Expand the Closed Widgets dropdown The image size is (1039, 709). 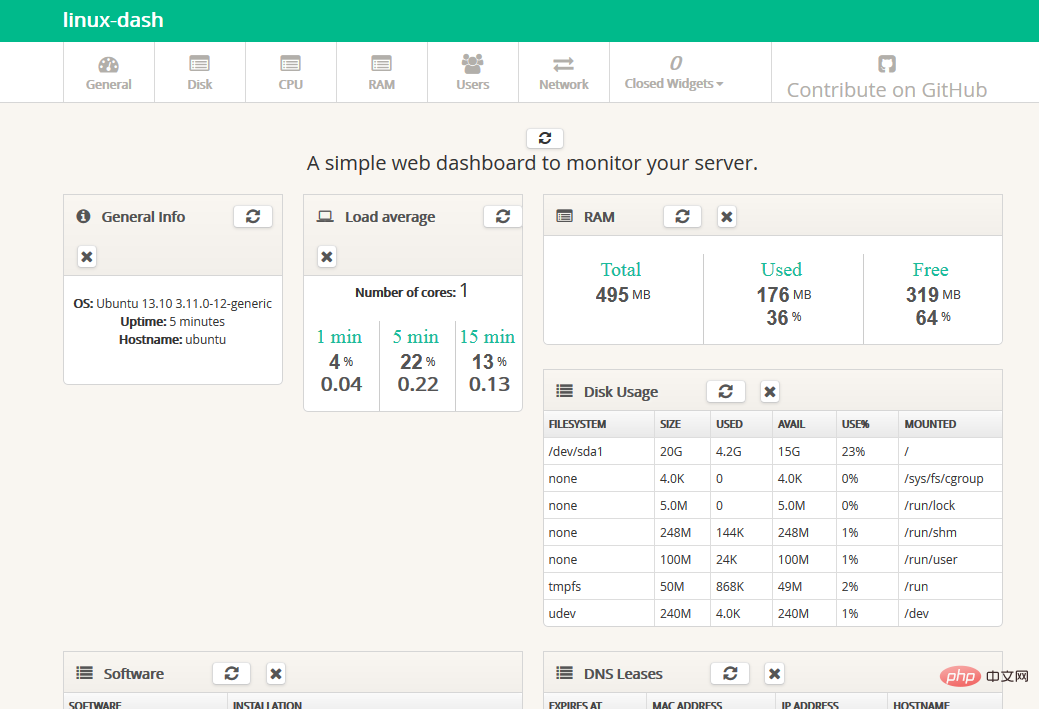(x=674, y=73)
